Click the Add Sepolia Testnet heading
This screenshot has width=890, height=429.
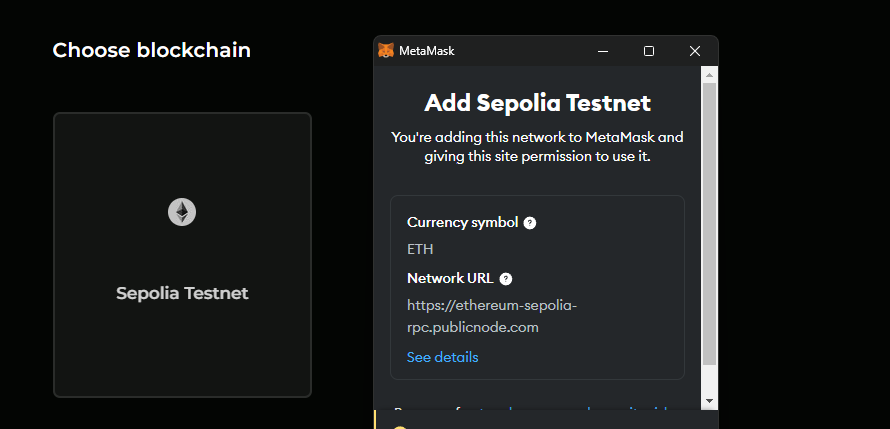pyautogui.click(x=537, y=103)
